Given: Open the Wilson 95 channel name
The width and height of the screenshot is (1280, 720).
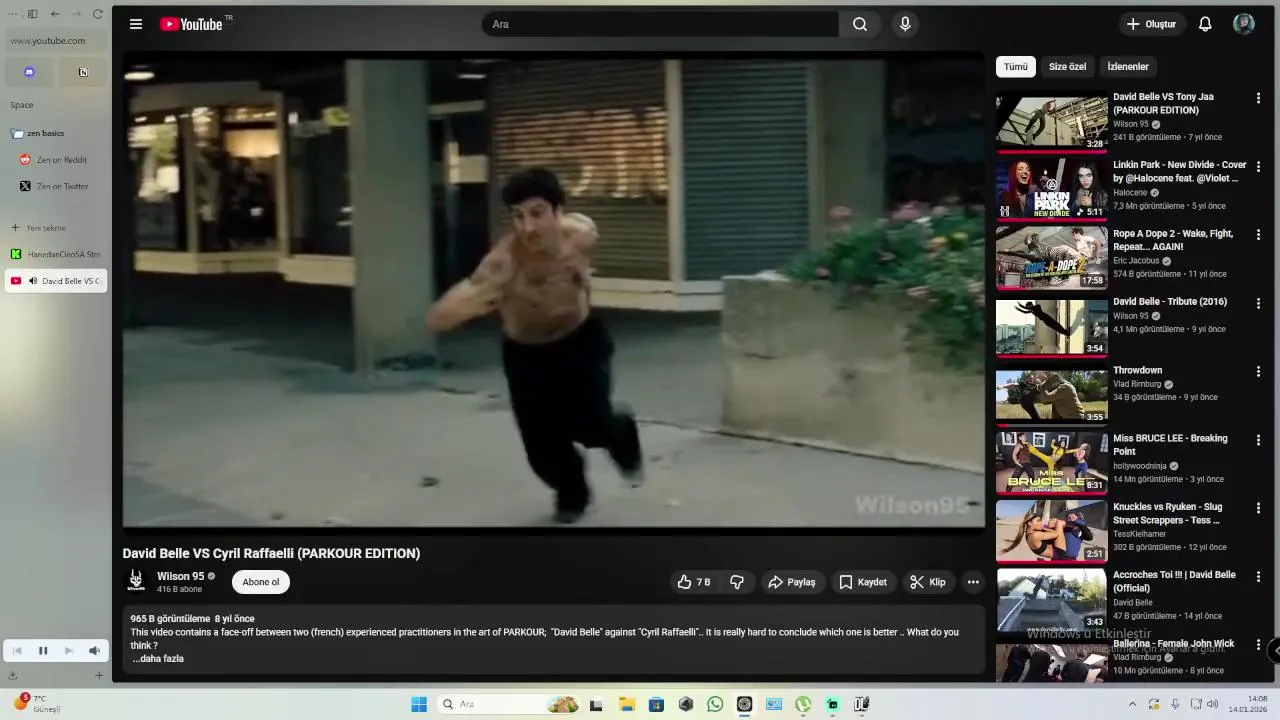Looking at the screenshot, I should [180, 577].
